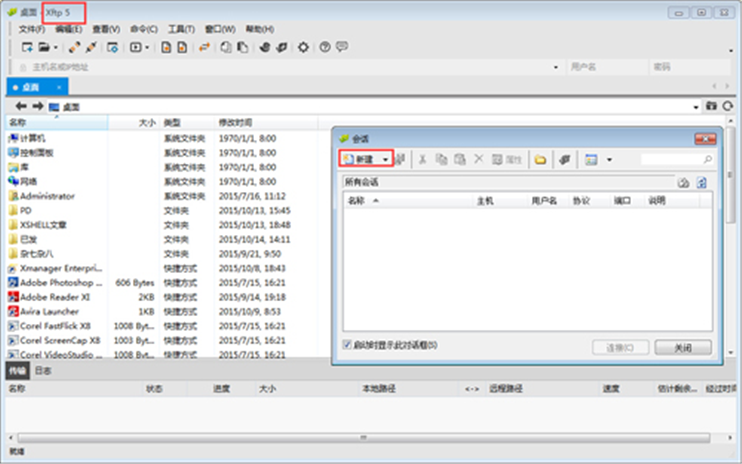Click the speech bubble feedback icon

coord(342,47)
